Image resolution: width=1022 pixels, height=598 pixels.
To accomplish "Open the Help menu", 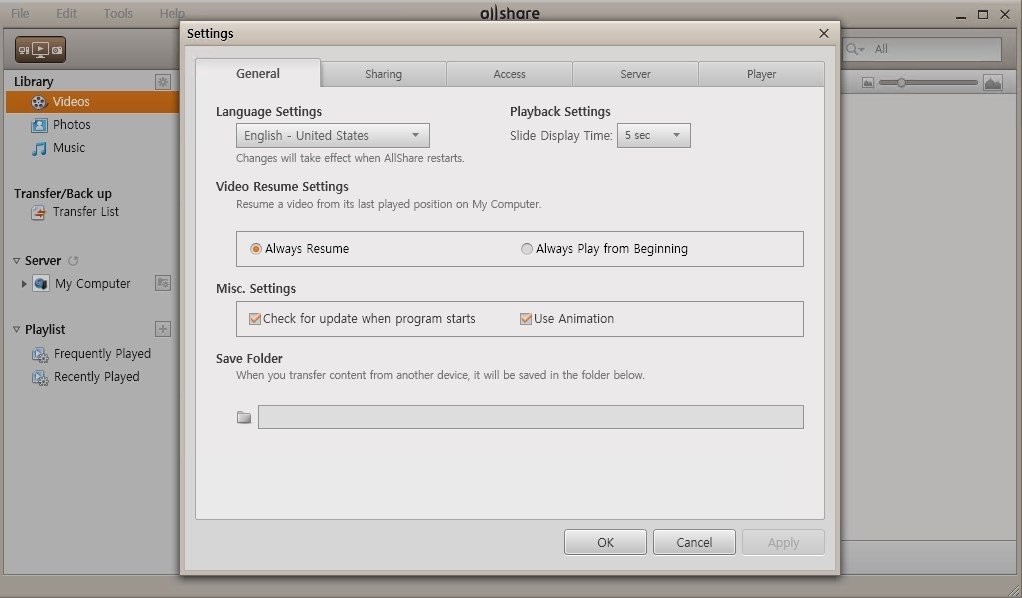I will [172, 13].
